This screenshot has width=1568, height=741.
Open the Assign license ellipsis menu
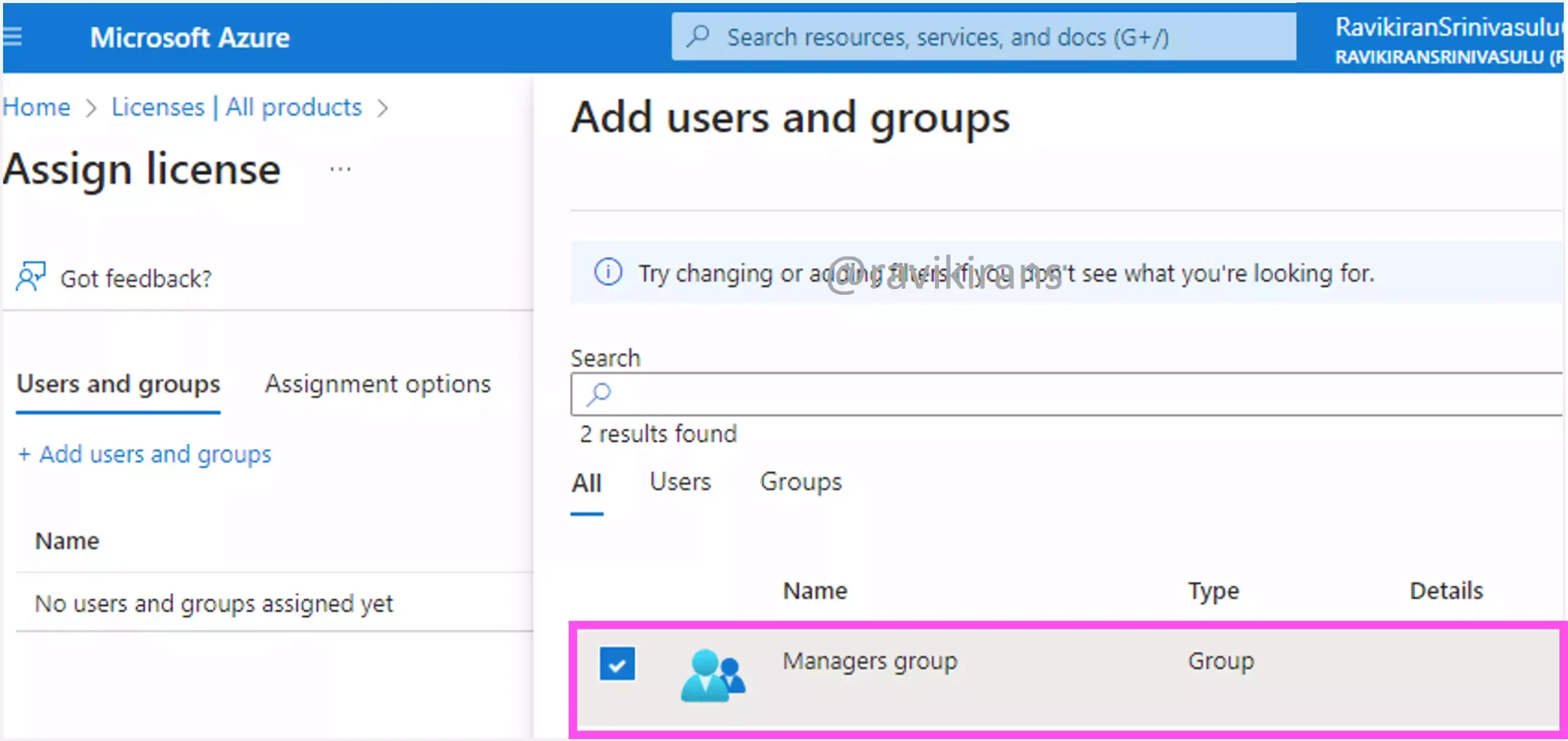pyautogui.click(x=340, y=169)
